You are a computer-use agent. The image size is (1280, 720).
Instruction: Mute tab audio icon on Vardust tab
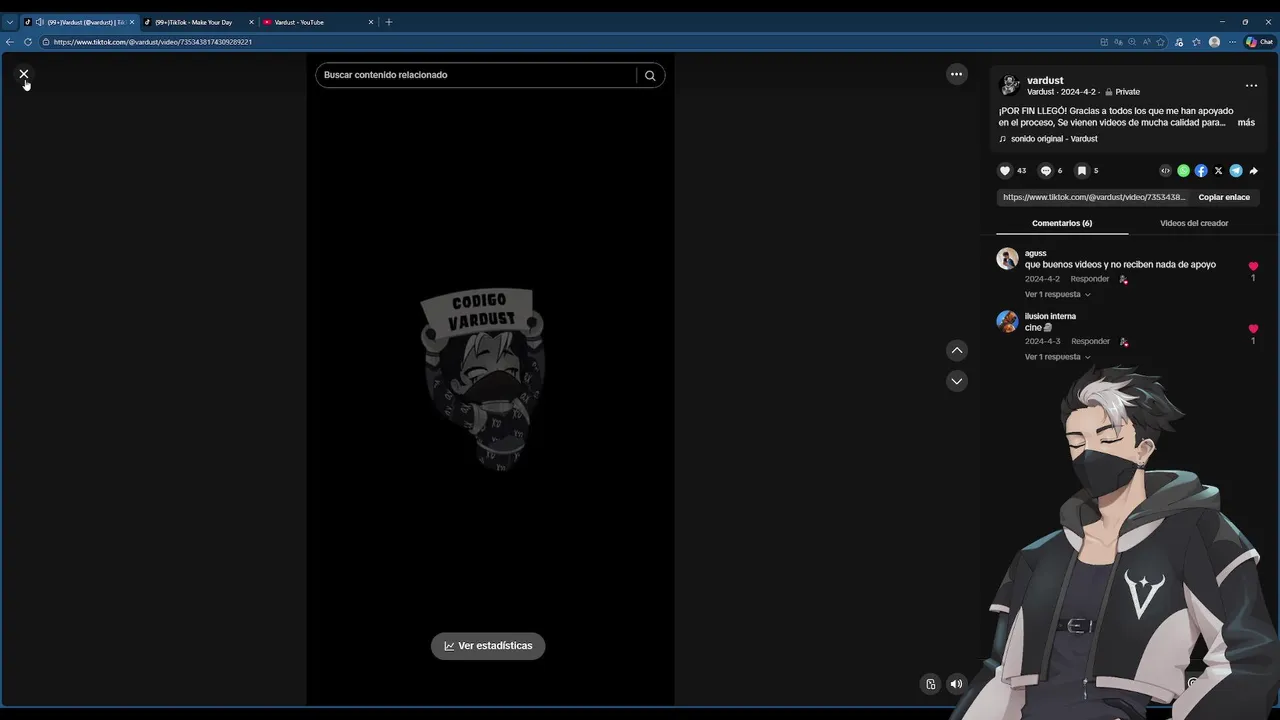point(39,22)
